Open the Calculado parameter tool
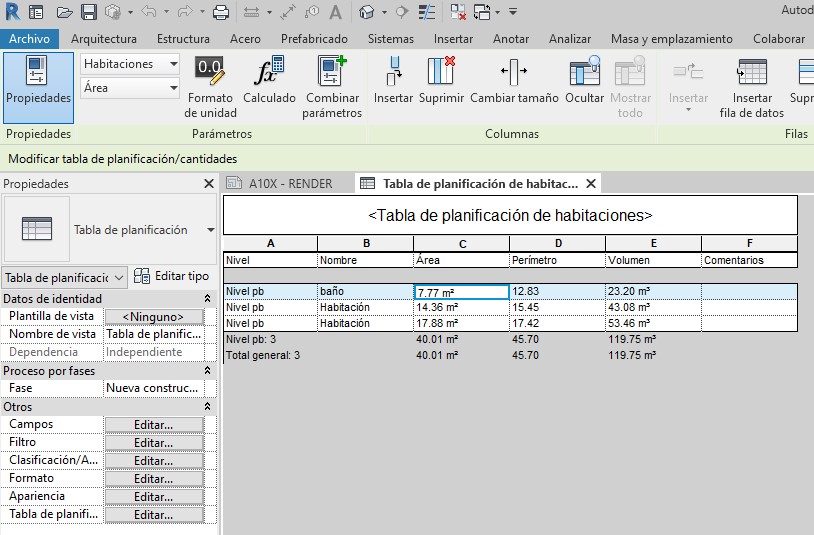The width and height of the screenshot is (814, 535). tap(269, 73)
